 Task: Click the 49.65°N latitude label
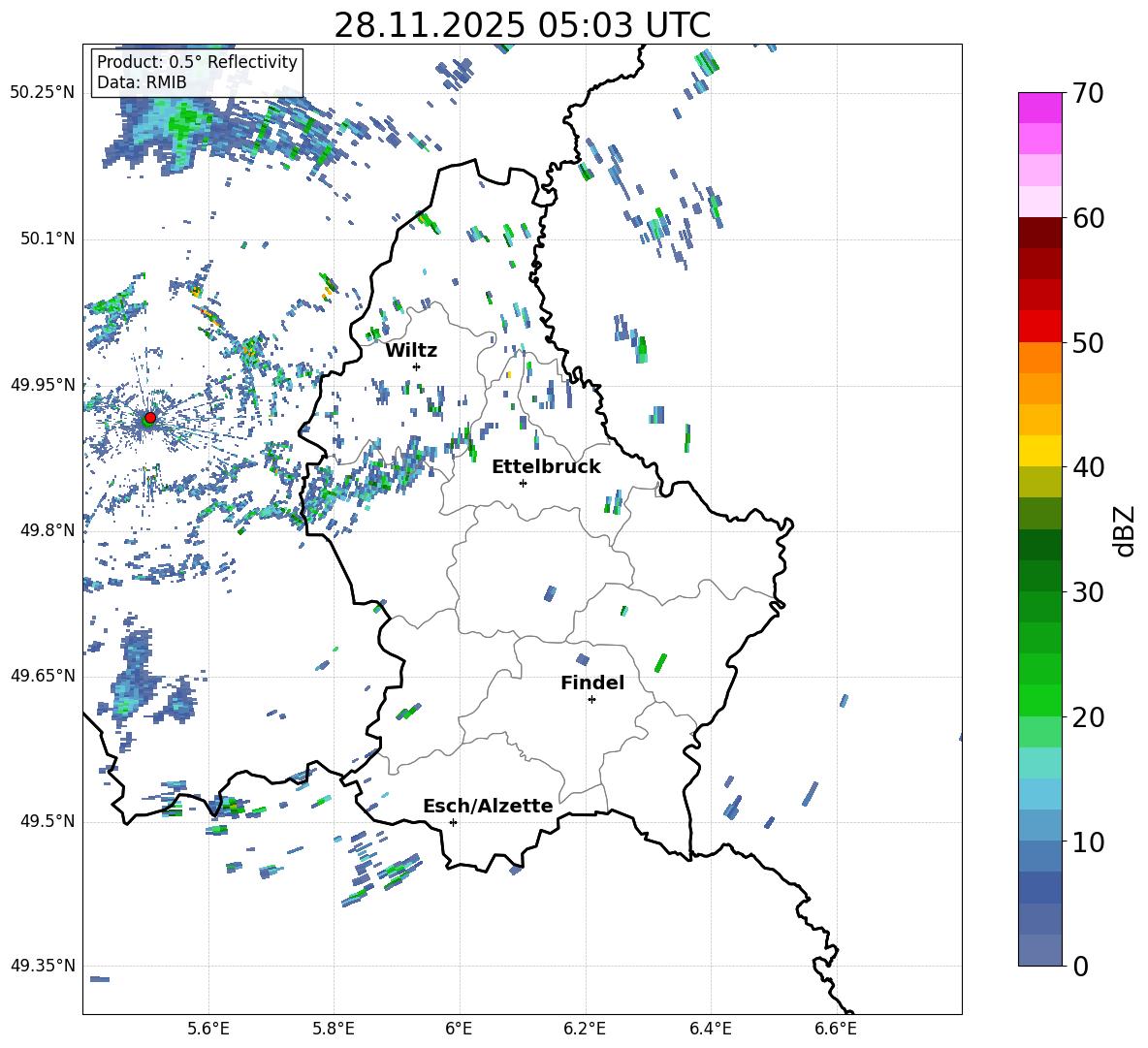43,676
